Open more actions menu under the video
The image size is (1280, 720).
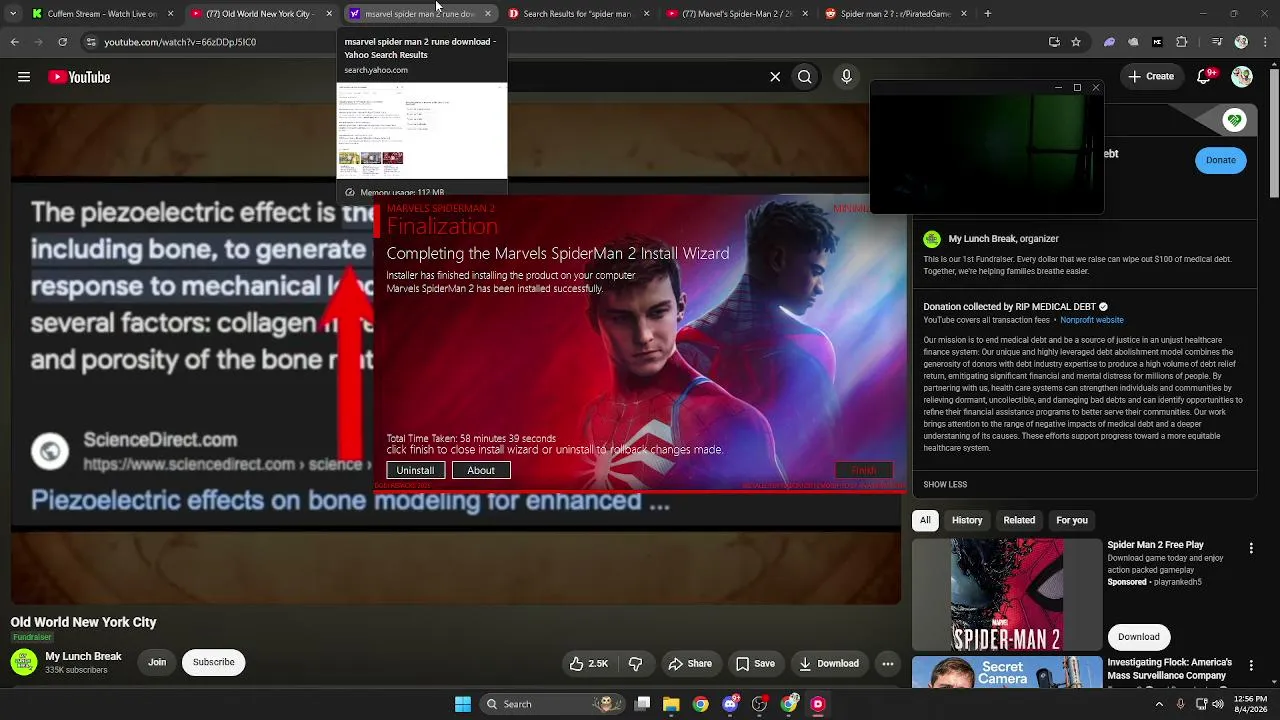[x=888, y=663]
